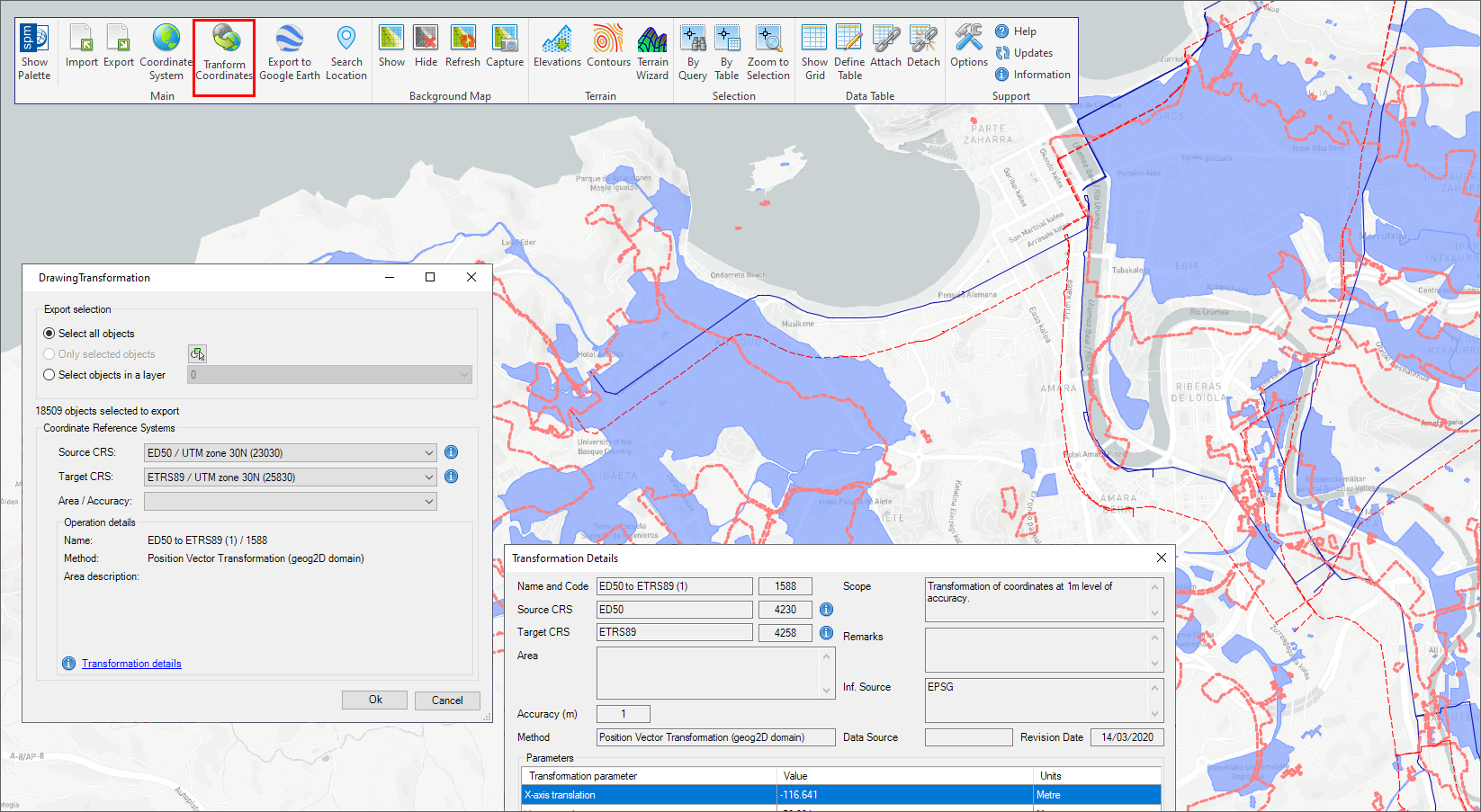Click the transformation name field ED50 to ETRS89 (1)
This screenshot has width=1481, height=812.
click(x=675, y=586)
